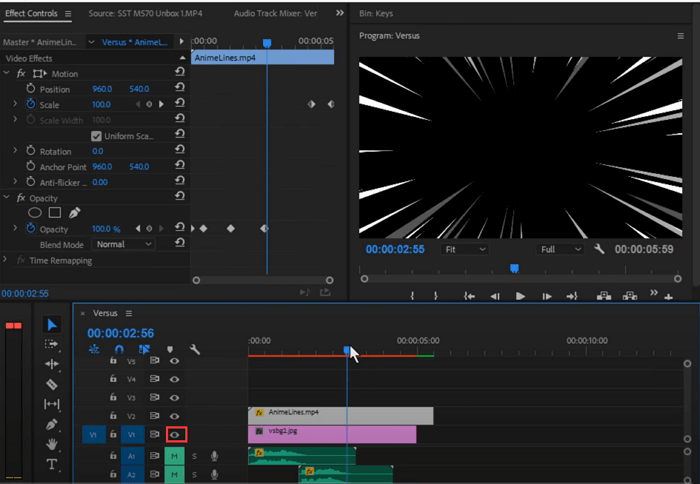Mute audio track A1
Viewport: 700px width, 484px height.
[x=174, y=456]
